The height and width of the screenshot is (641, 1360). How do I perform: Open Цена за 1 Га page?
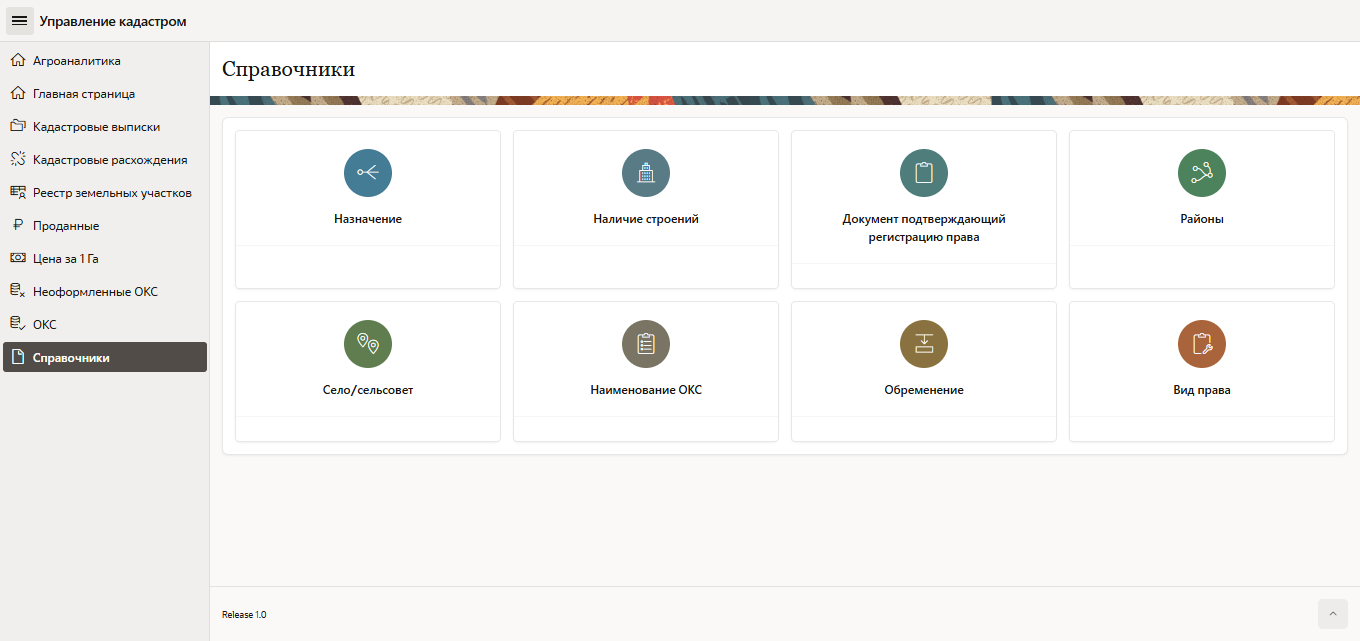point(65,259)
